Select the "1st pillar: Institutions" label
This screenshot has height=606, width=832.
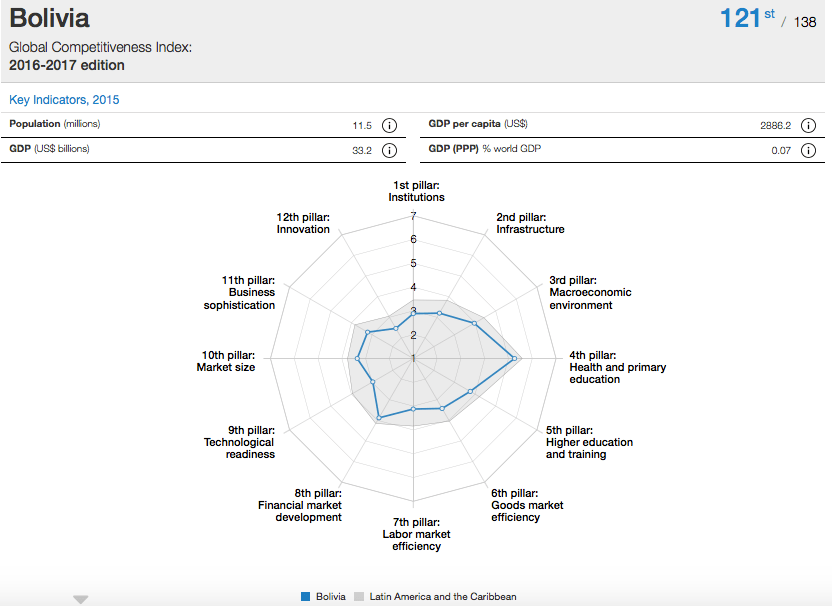point(416,191)
